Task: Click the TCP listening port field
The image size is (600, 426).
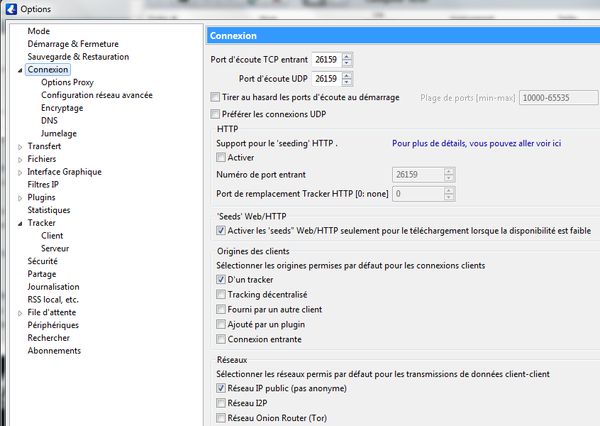Action: tap(327, 59)
